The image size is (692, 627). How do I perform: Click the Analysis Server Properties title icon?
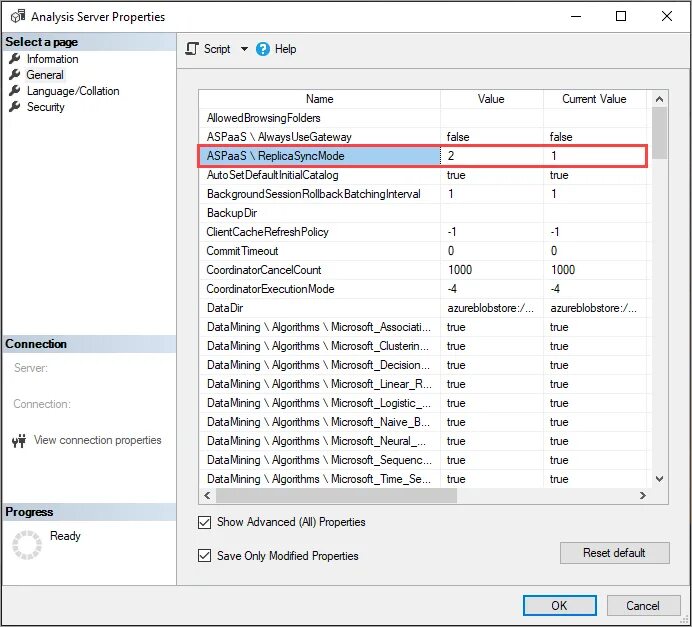click(x=18, y=16)
